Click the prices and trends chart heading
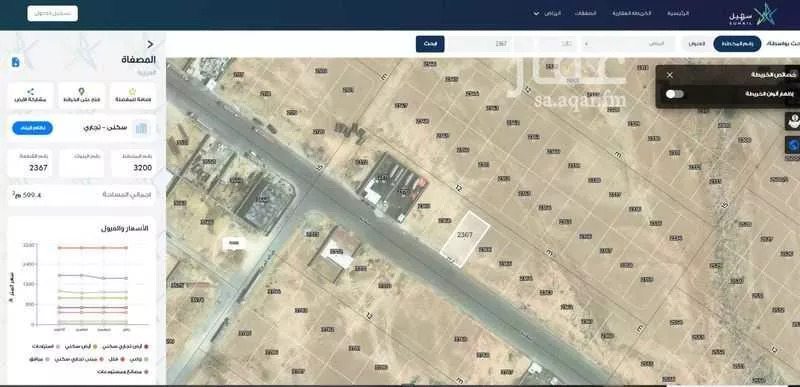800x387 pixels. point(124,228)
